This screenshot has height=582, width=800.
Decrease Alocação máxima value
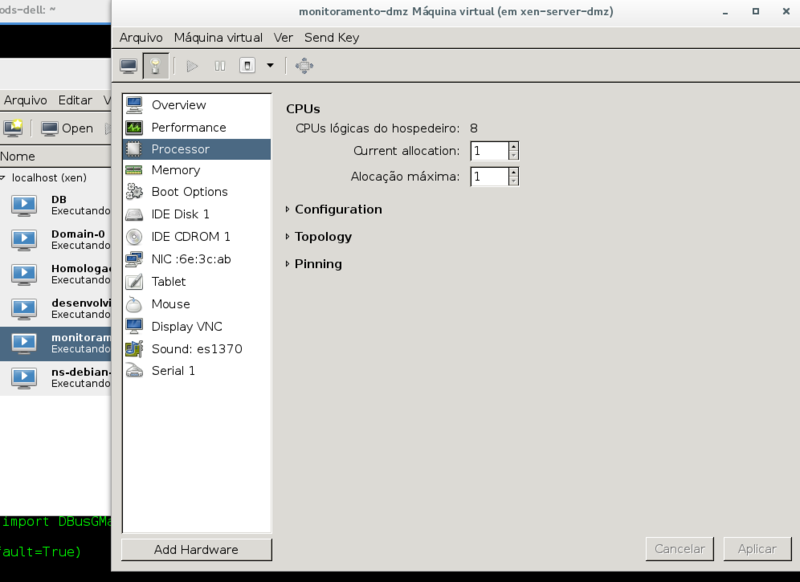point(514,181)
